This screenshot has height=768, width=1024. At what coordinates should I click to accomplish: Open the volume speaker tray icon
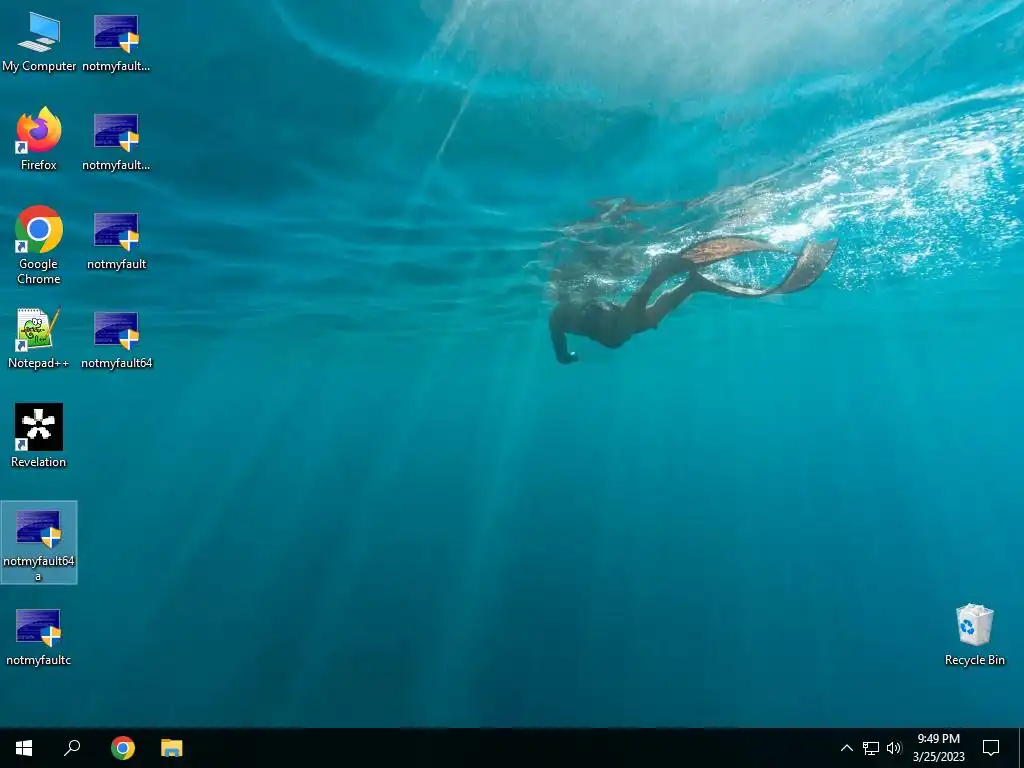pyautogui.click(x=894, y=748)
